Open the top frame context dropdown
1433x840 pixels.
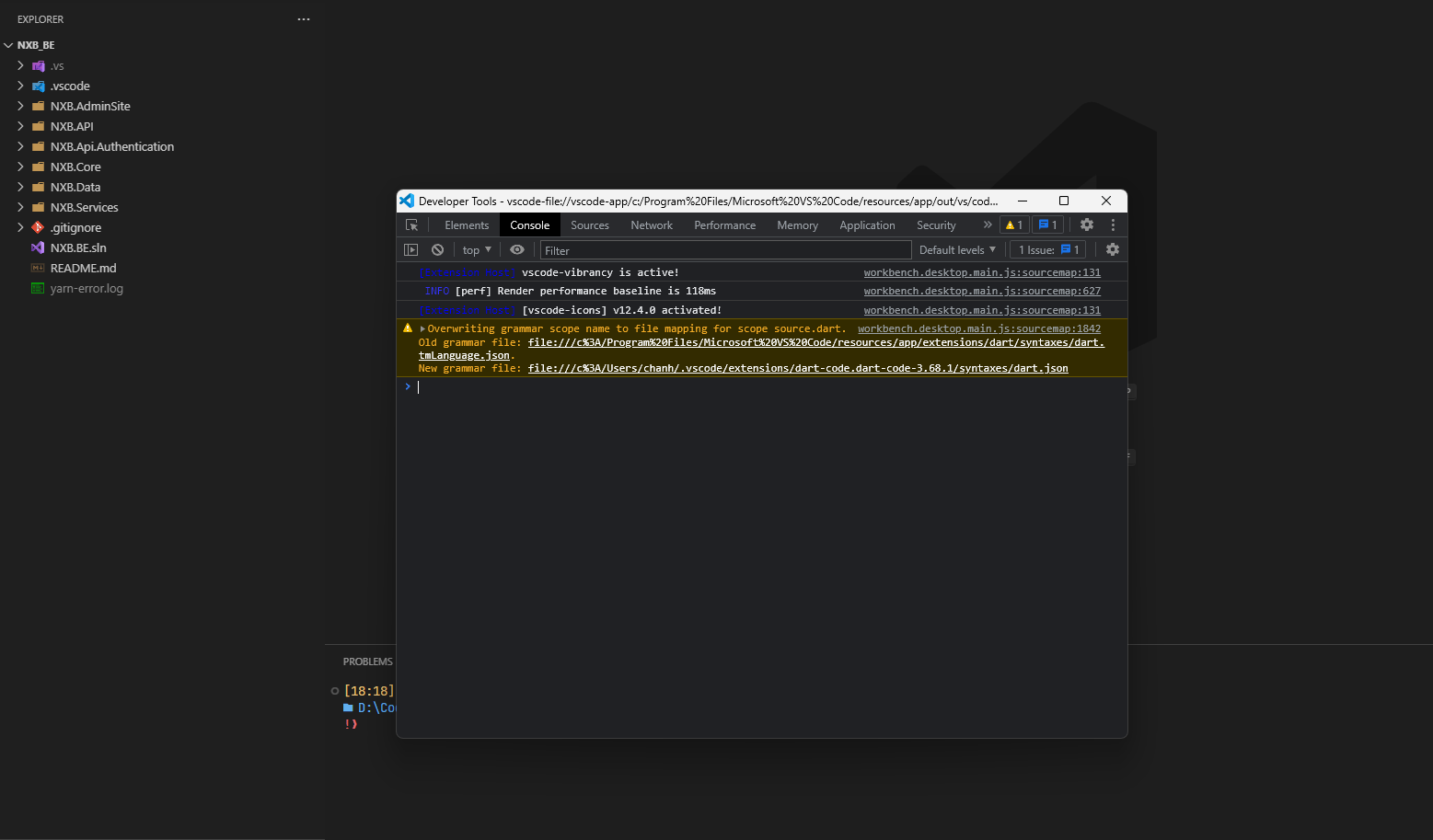point(476,249)
